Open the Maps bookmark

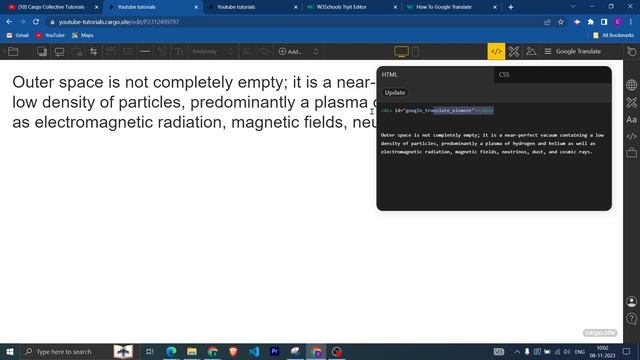coord(83,36)
